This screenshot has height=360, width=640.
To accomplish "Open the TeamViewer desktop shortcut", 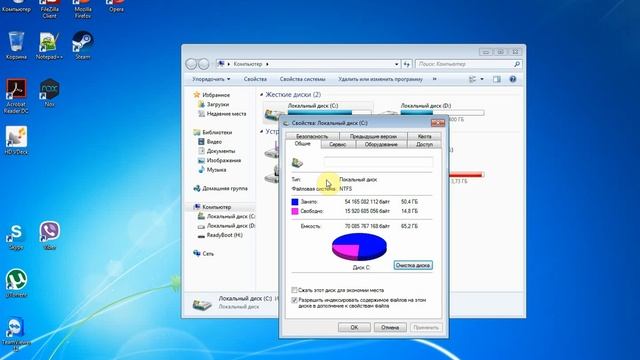I will (16, 333).
